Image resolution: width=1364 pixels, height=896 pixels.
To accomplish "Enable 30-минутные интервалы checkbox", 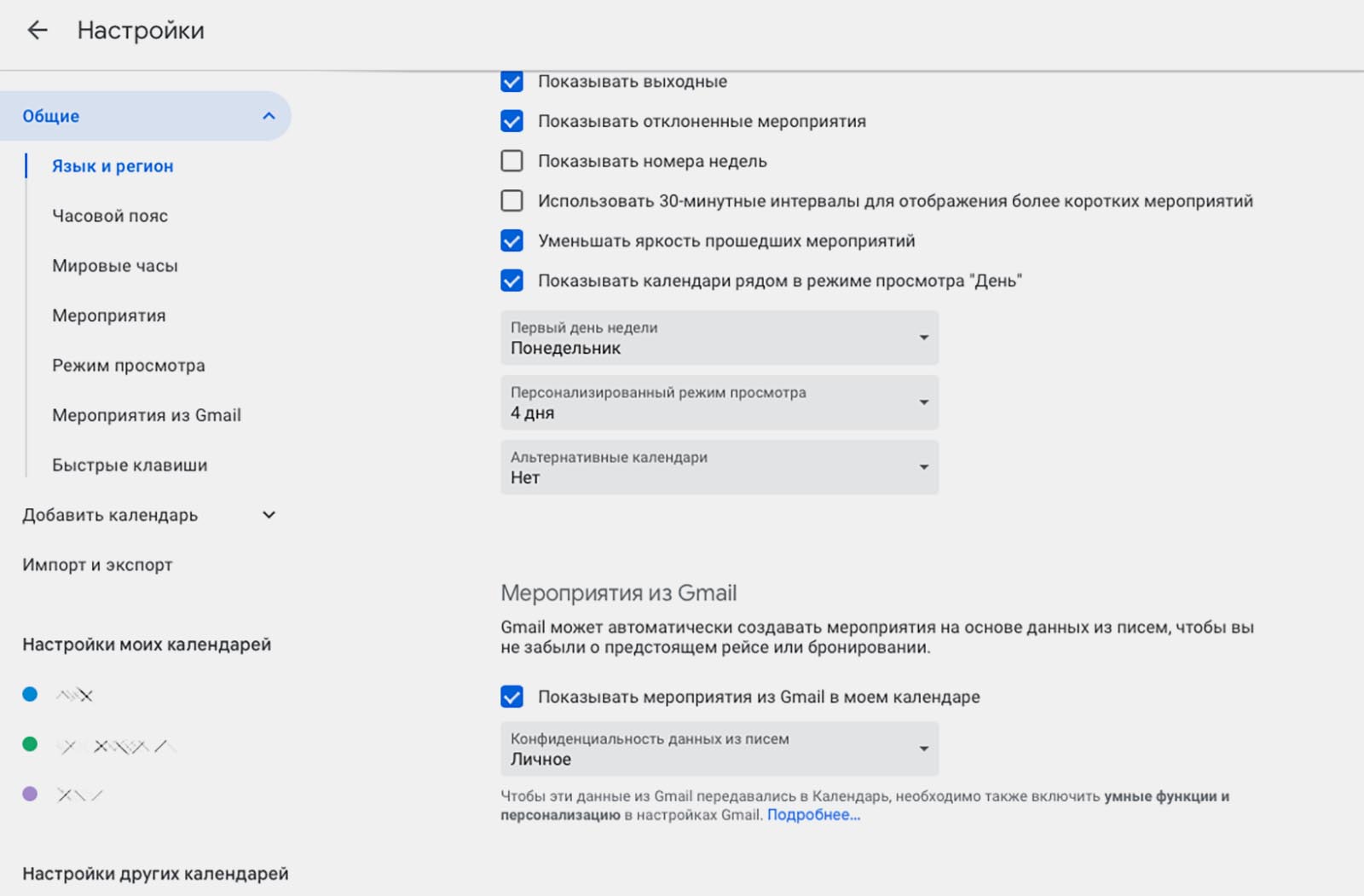I will [x=511, y=201].
